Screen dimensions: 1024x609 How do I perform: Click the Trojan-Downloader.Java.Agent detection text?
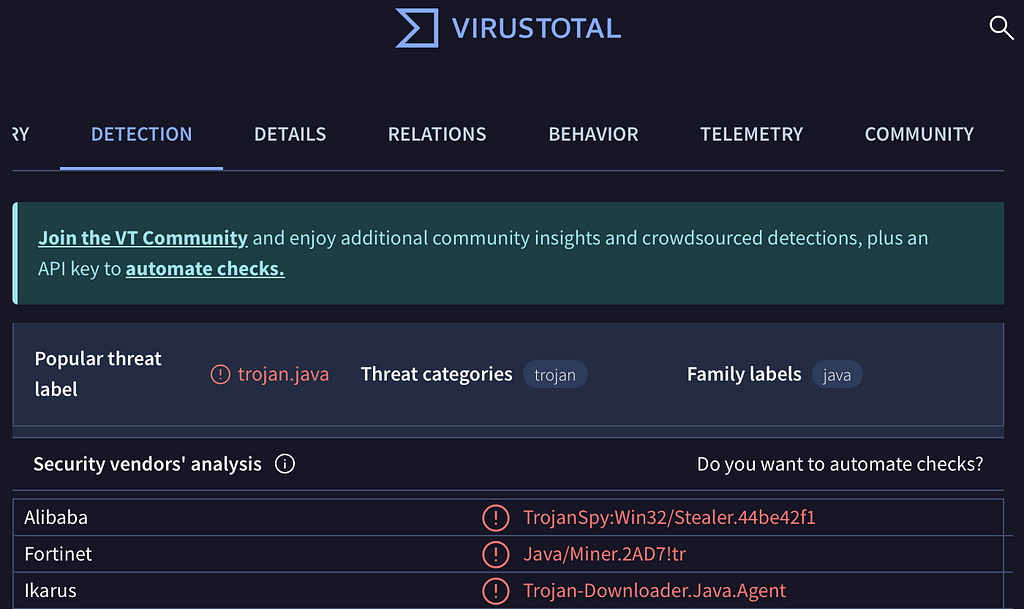point(654,591)
